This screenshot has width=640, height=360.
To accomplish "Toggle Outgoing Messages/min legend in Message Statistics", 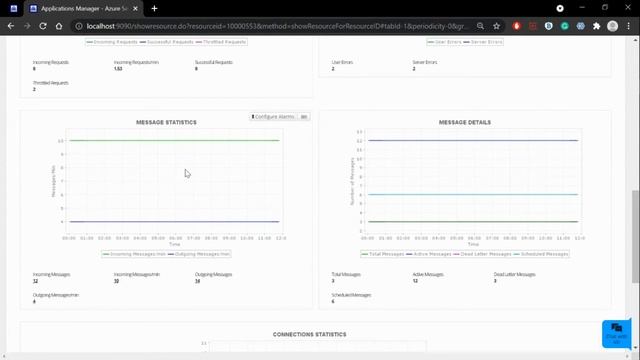I will [199, 254].
